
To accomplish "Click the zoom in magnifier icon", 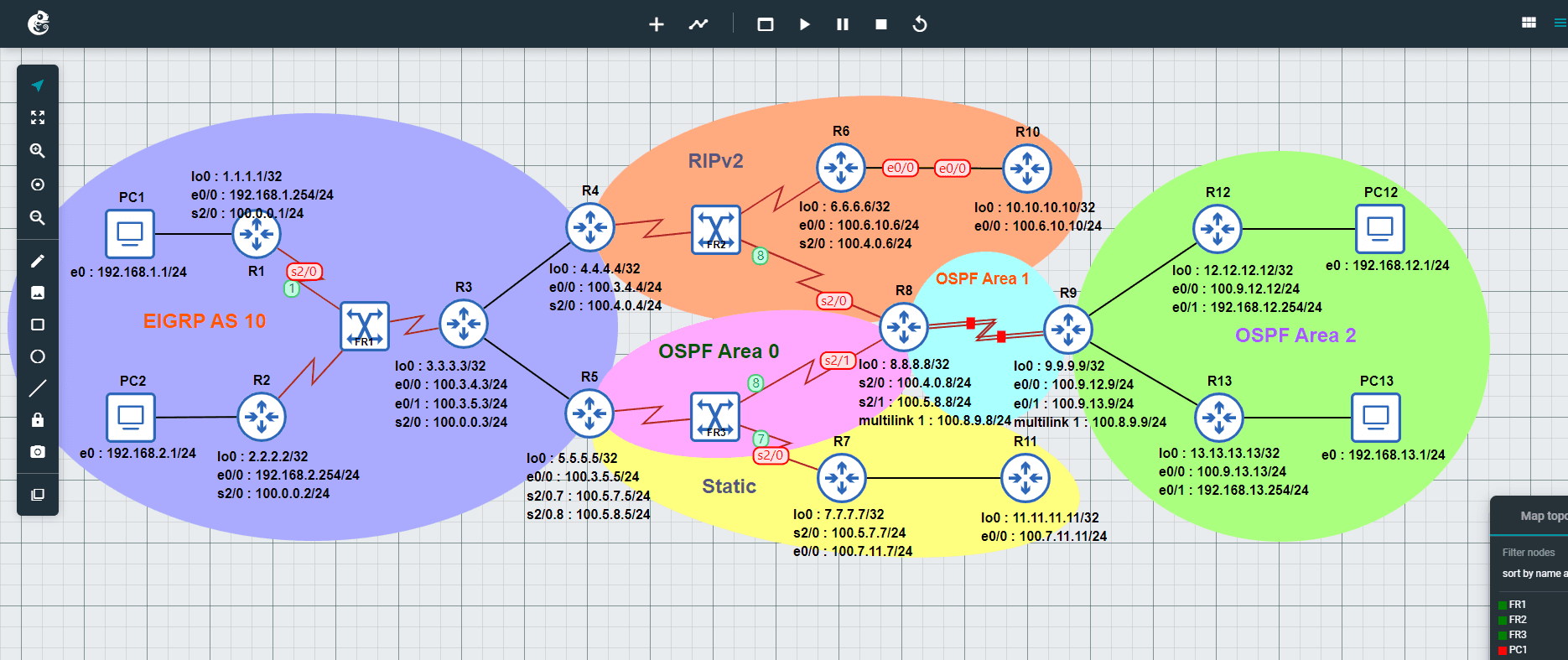I will [38, 151].
